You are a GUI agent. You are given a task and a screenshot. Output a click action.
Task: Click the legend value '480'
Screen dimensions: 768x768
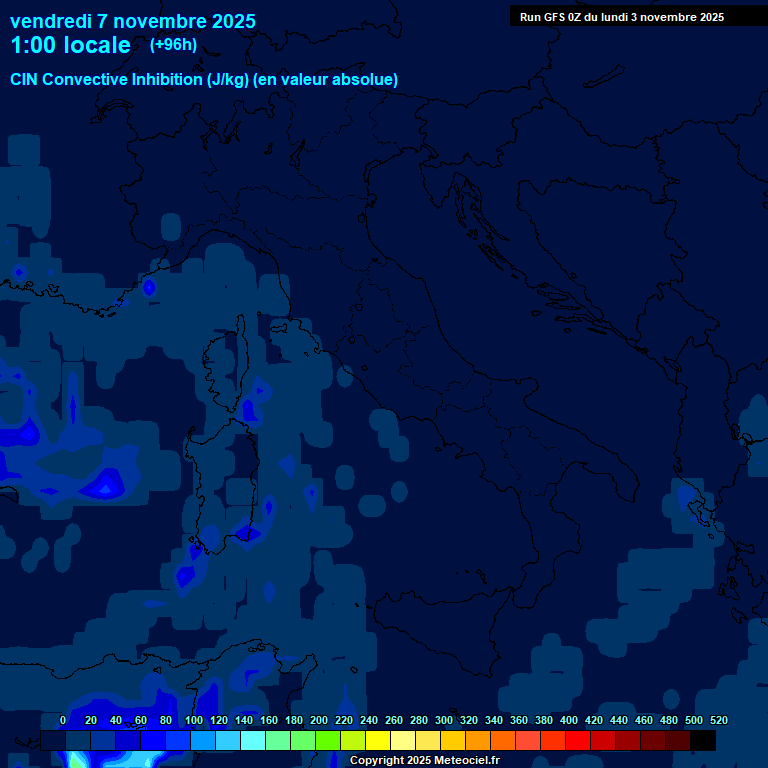coord(668,720)
